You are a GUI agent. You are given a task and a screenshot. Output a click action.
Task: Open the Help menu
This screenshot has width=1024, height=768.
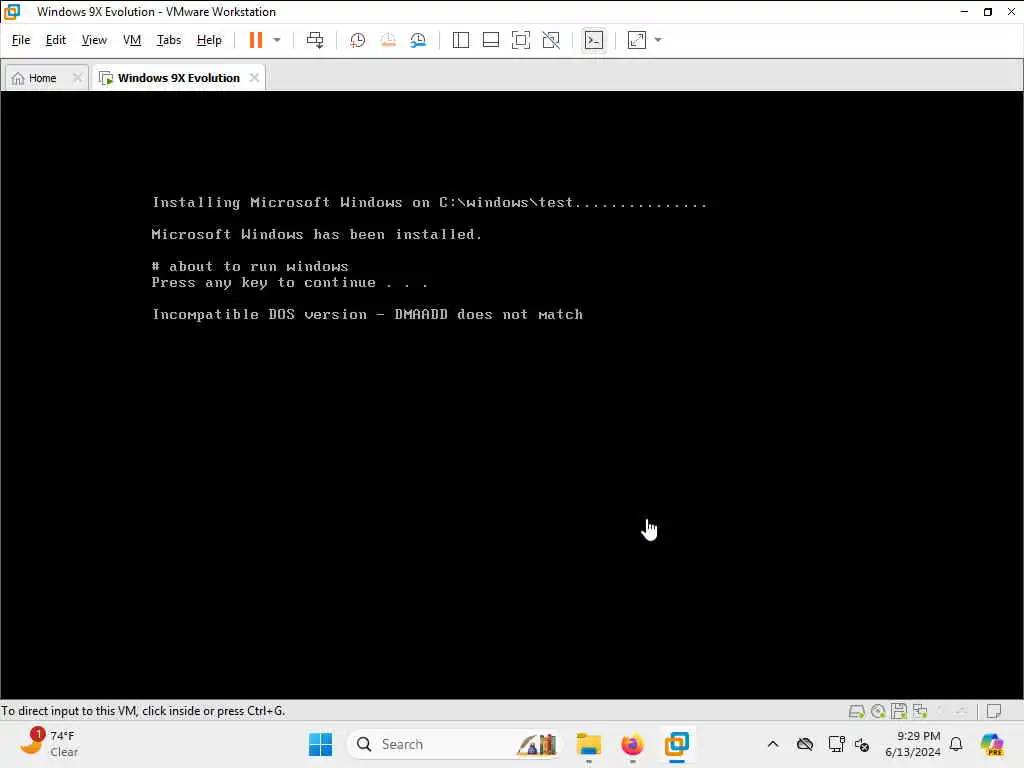click(209, 40)
